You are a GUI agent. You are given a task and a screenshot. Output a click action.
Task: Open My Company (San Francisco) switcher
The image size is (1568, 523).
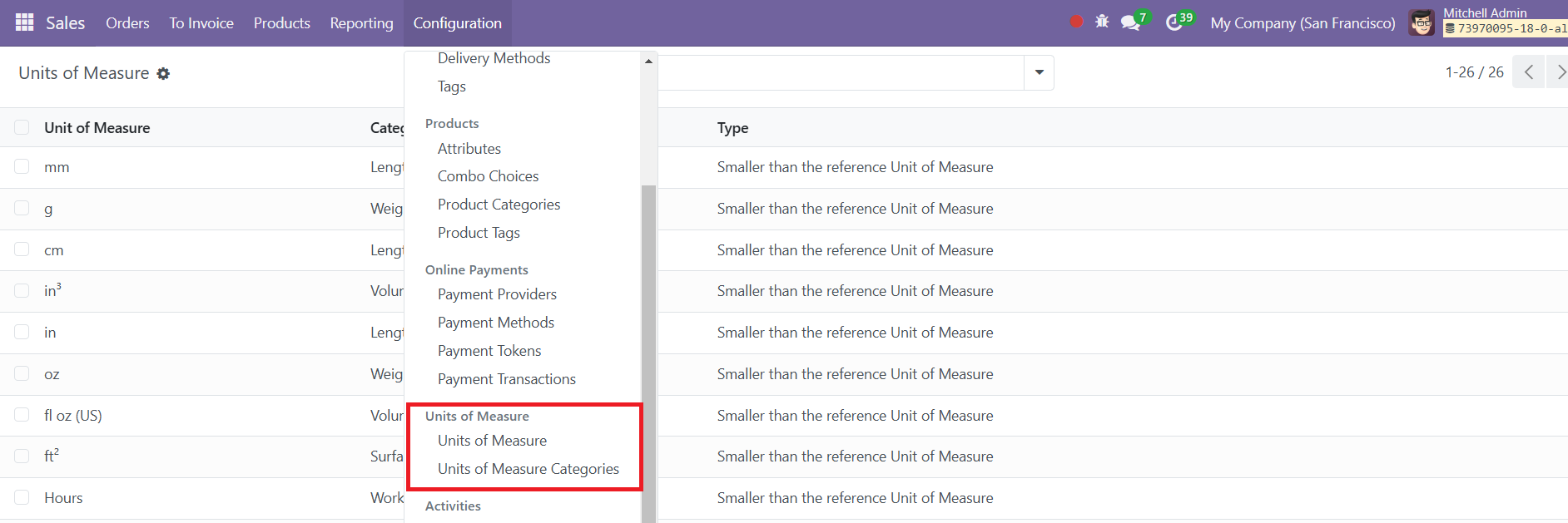(x=1303, y=23)
